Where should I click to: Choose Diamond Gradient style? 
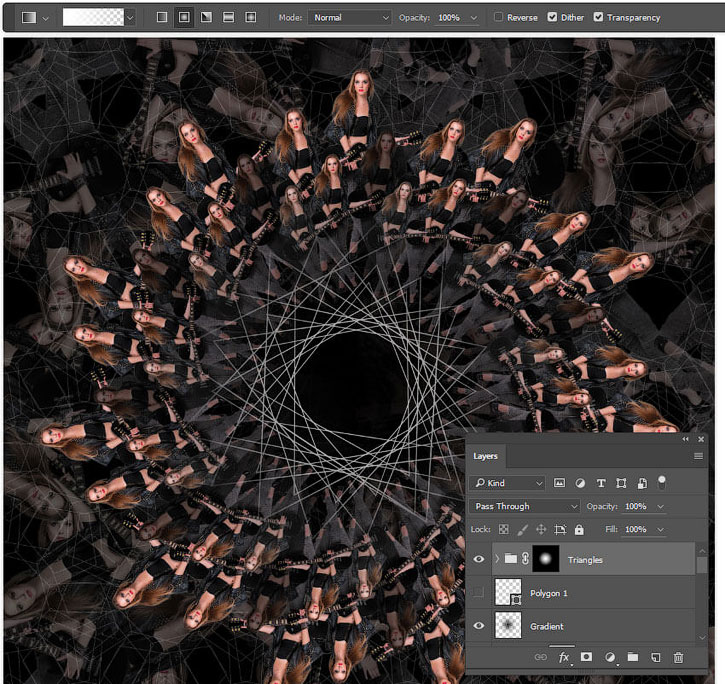(251, 18)
